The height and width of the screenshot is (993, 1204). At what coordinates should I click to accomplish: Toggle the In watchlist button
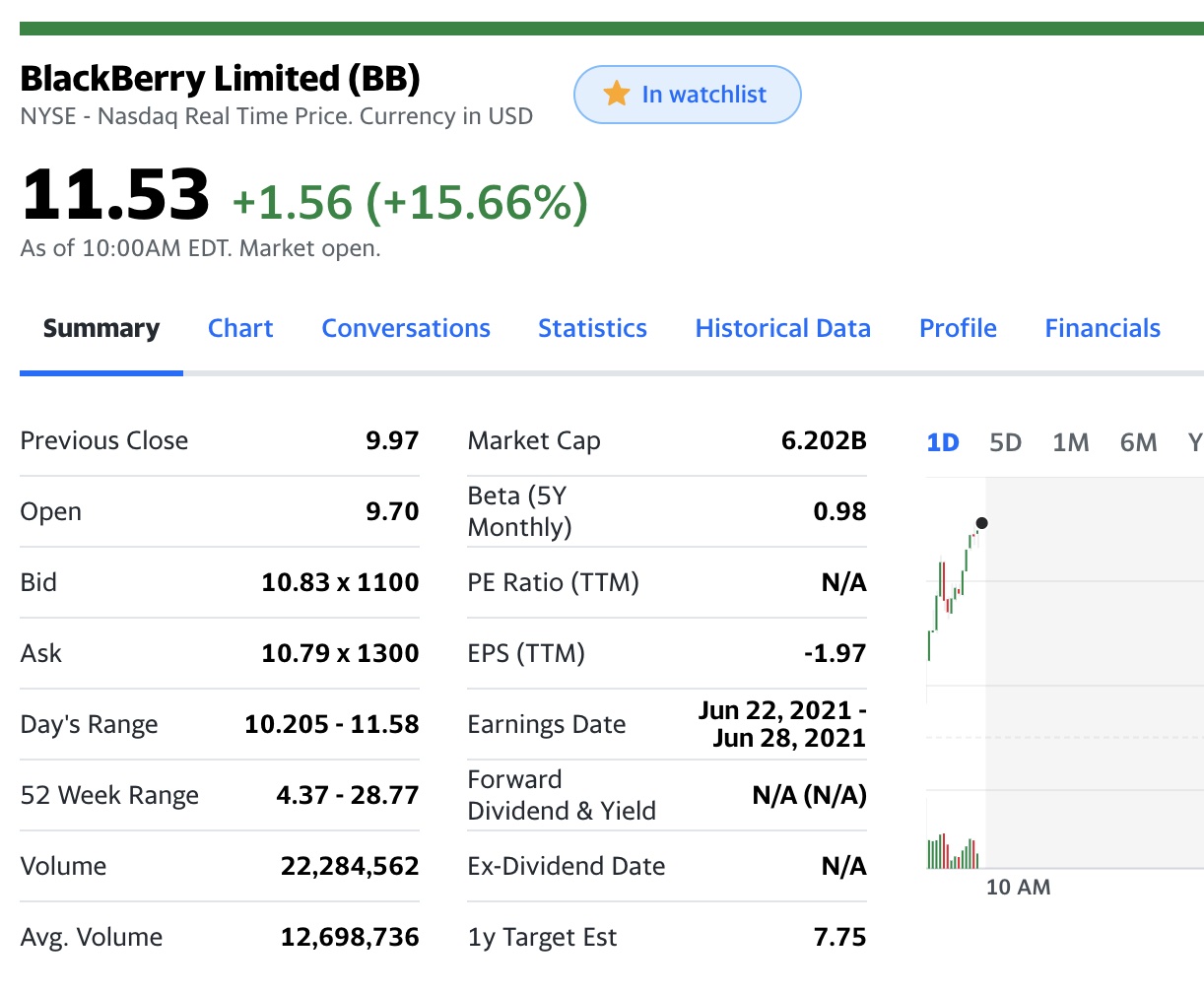(688, 95)
